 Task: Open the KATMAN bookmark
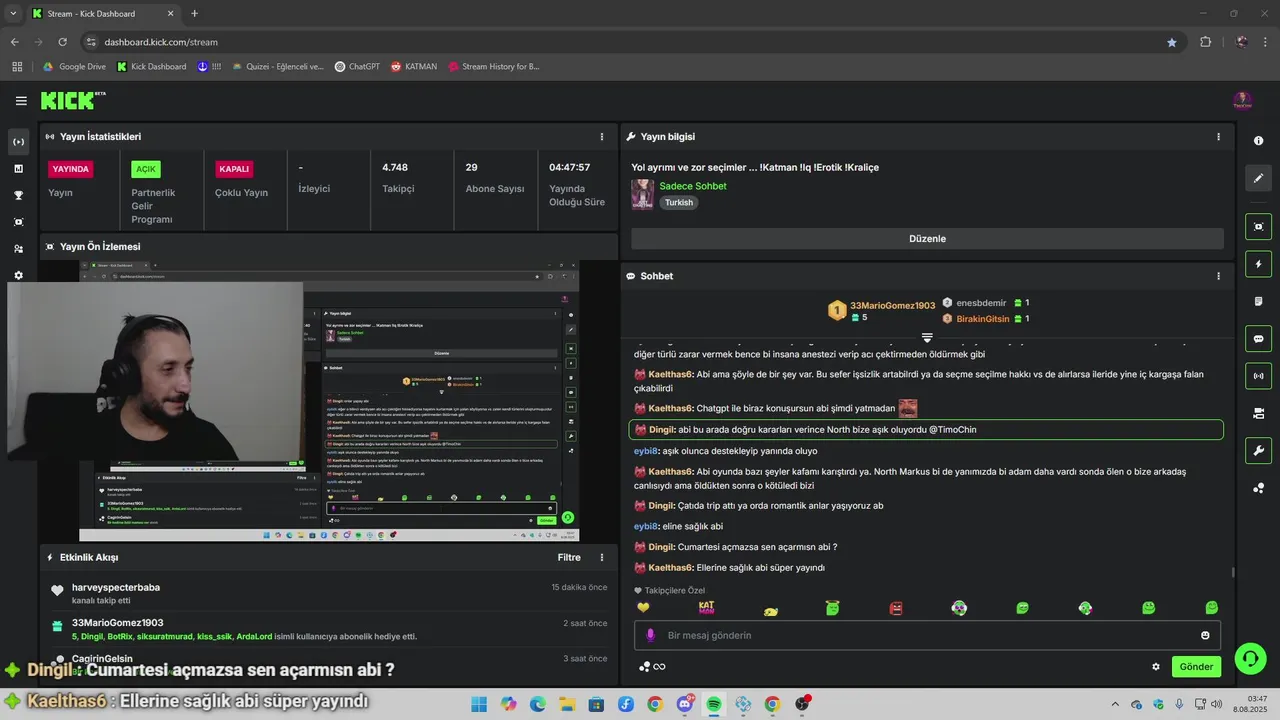click(x=414, y=67)
